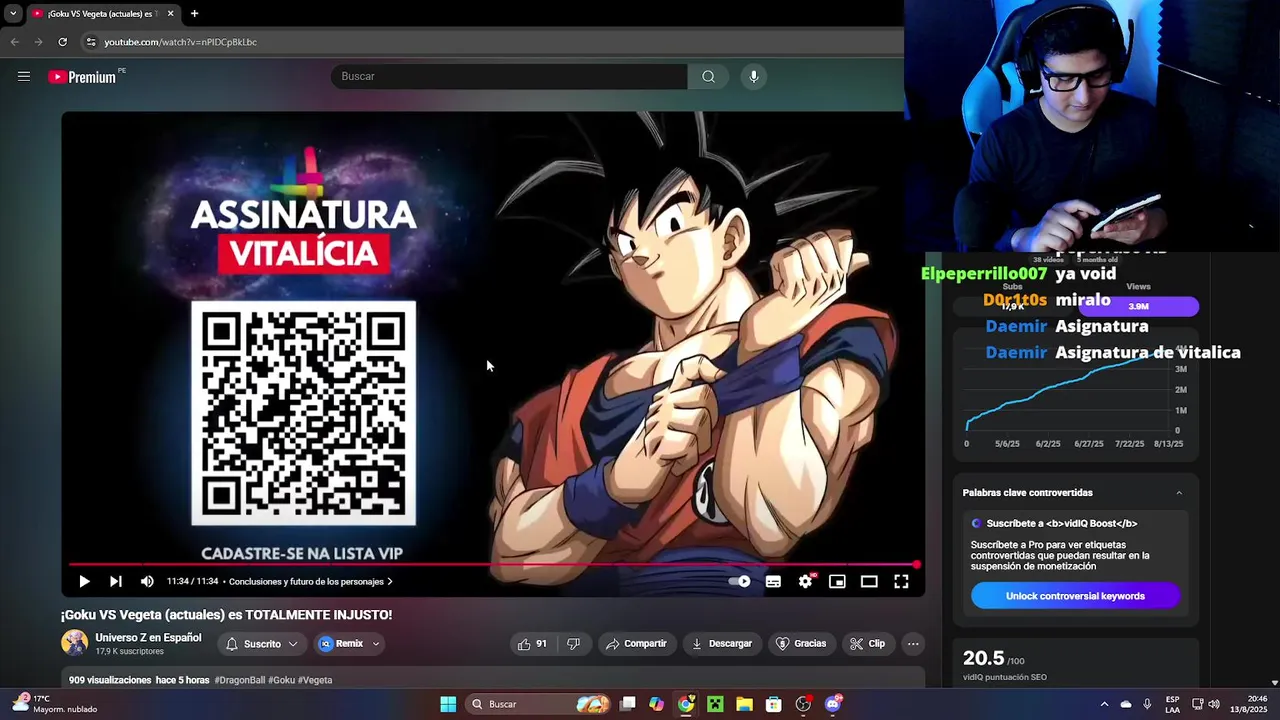Screen dimensions: 1280x720
Task: View site information icon in address bar
Action: pos(91,42)
